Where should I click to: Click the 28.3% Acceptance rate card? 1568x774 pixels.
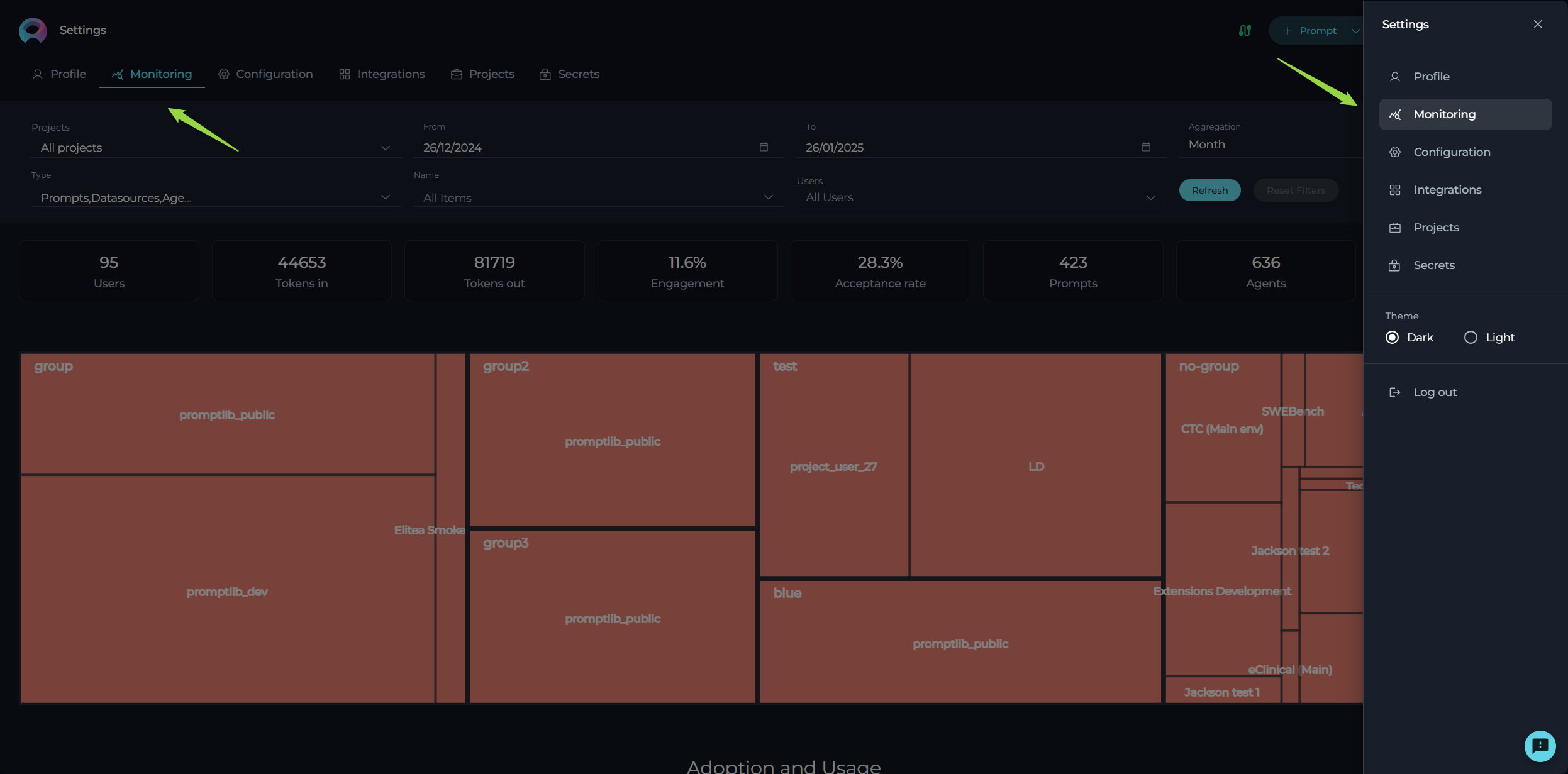pos(881,271)
